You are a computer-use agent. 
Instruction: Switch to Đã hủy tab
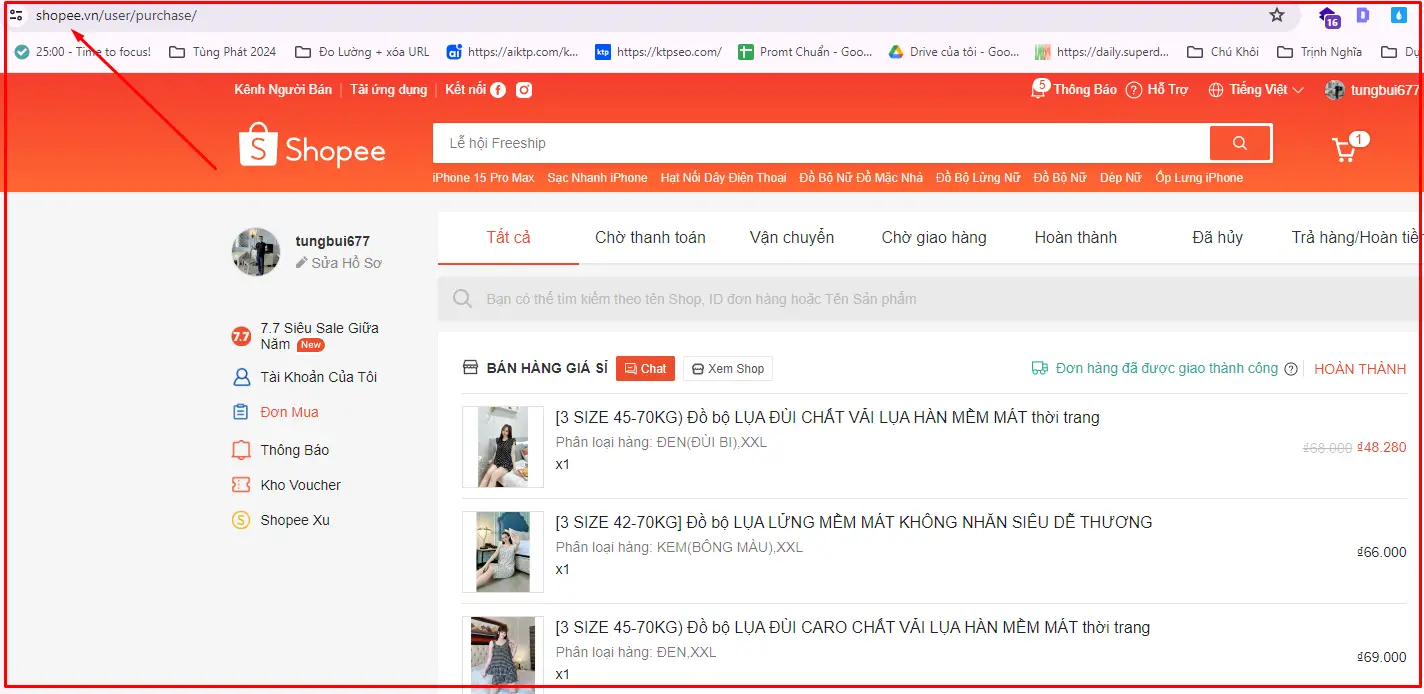[1217, 238]
